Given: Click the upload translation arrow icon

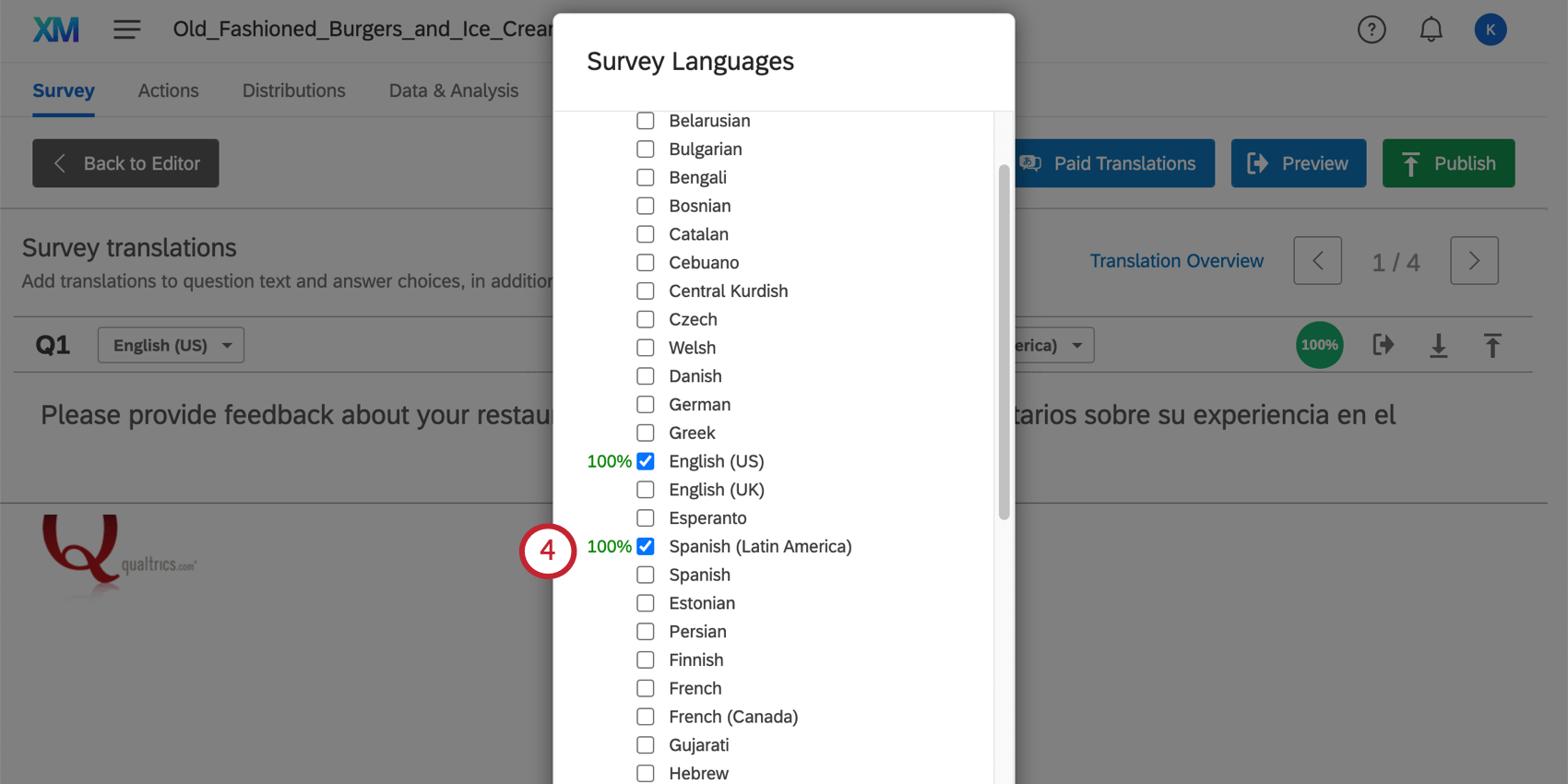Looking at the screenshot, I should click(x=1492, y=345).
